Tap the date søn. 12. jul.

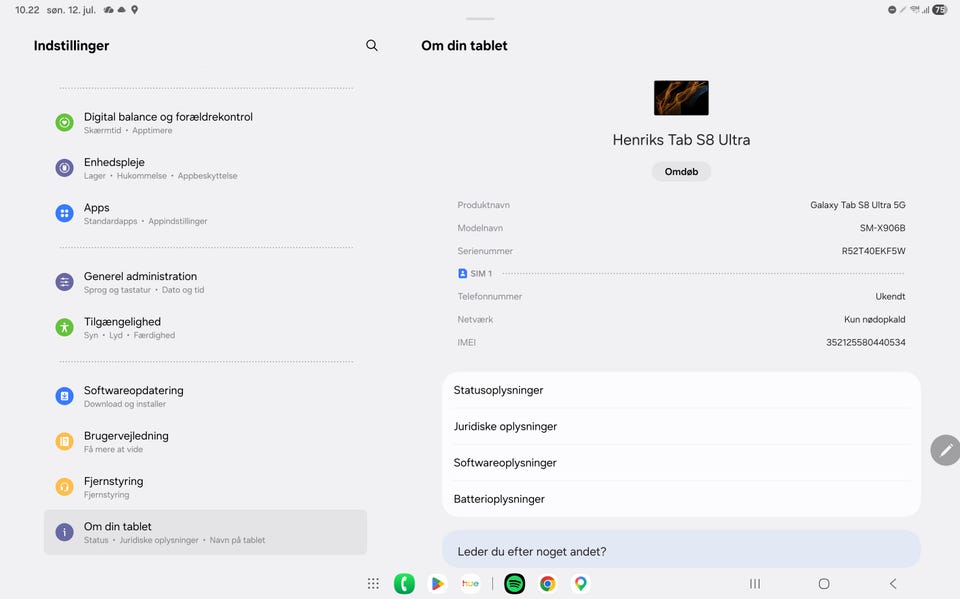point(71,10)
